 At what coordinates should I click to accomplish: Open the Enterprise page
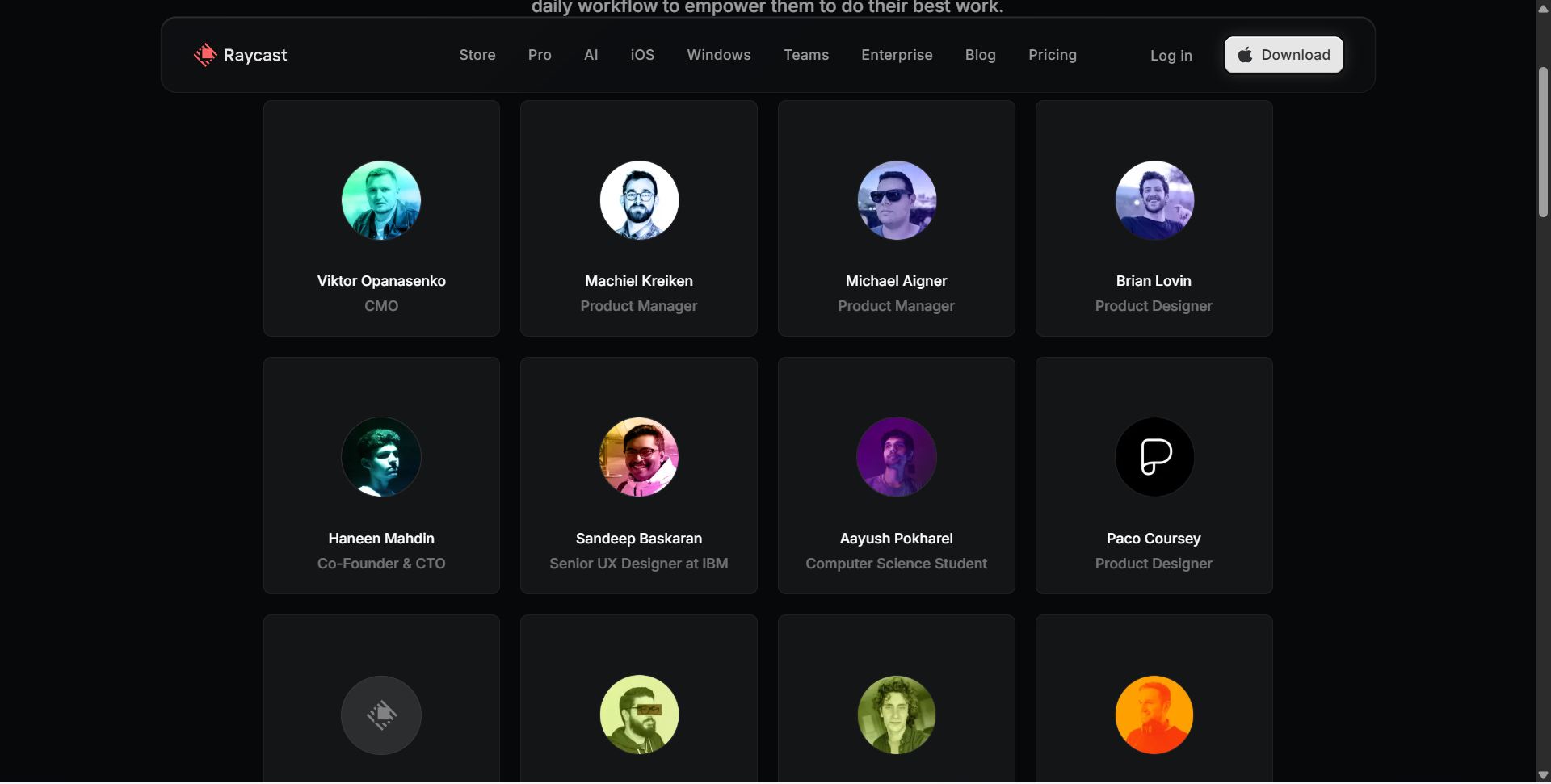[x=897, y=55]
